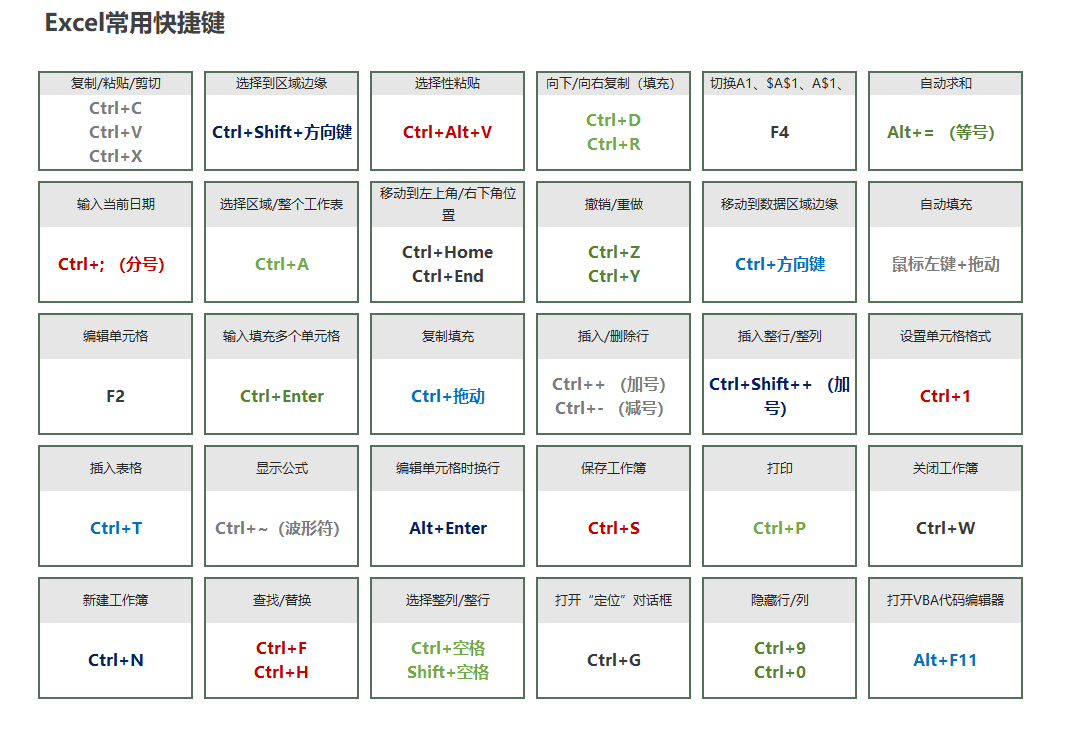The height and width of the screenshot is (730, 1081).
Task: Click the blue 'Ctrl+T' shortcut
Action: (116, 528)
